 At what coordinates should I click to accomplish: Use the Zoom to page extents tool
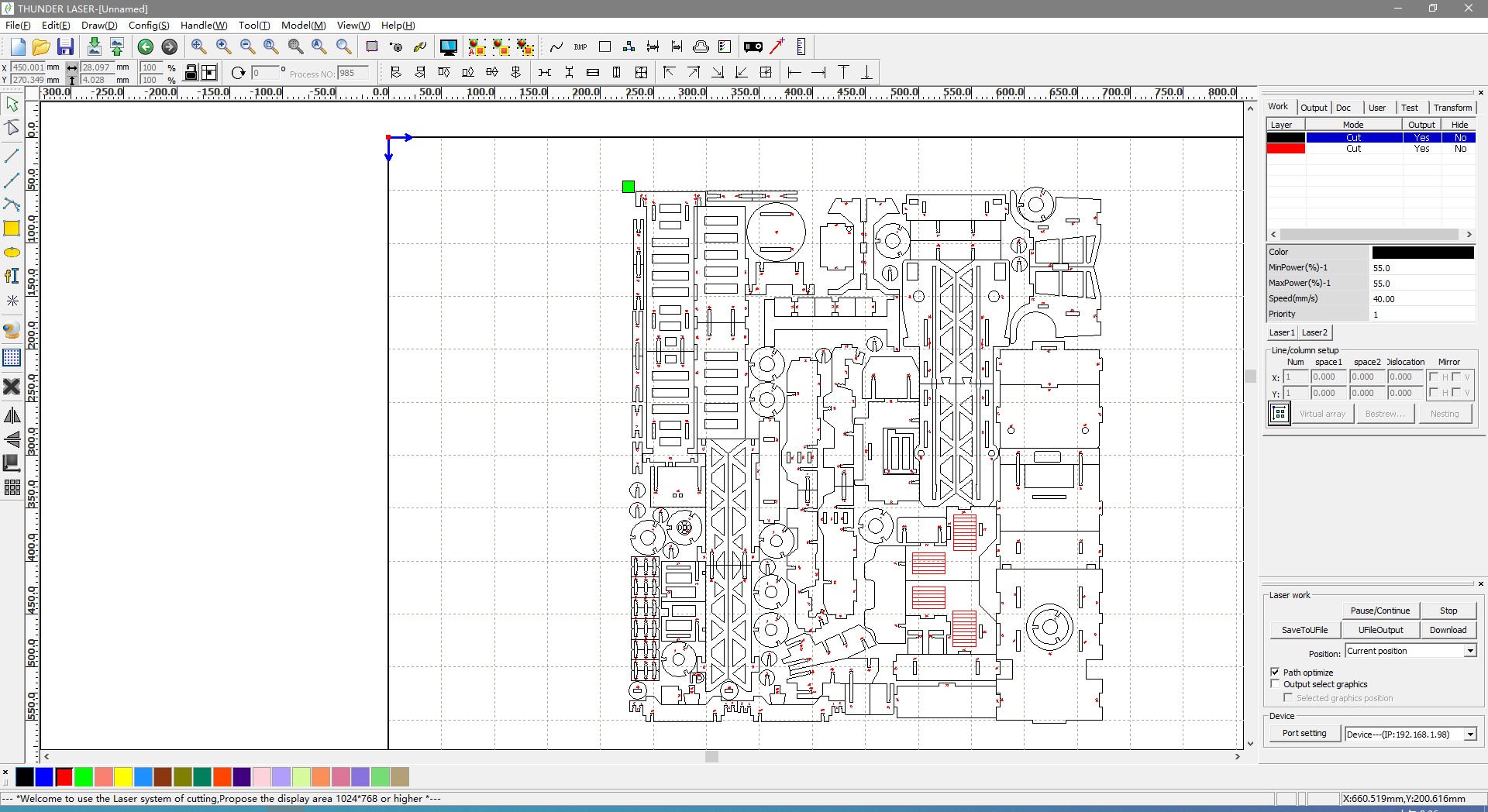point(271,46)
